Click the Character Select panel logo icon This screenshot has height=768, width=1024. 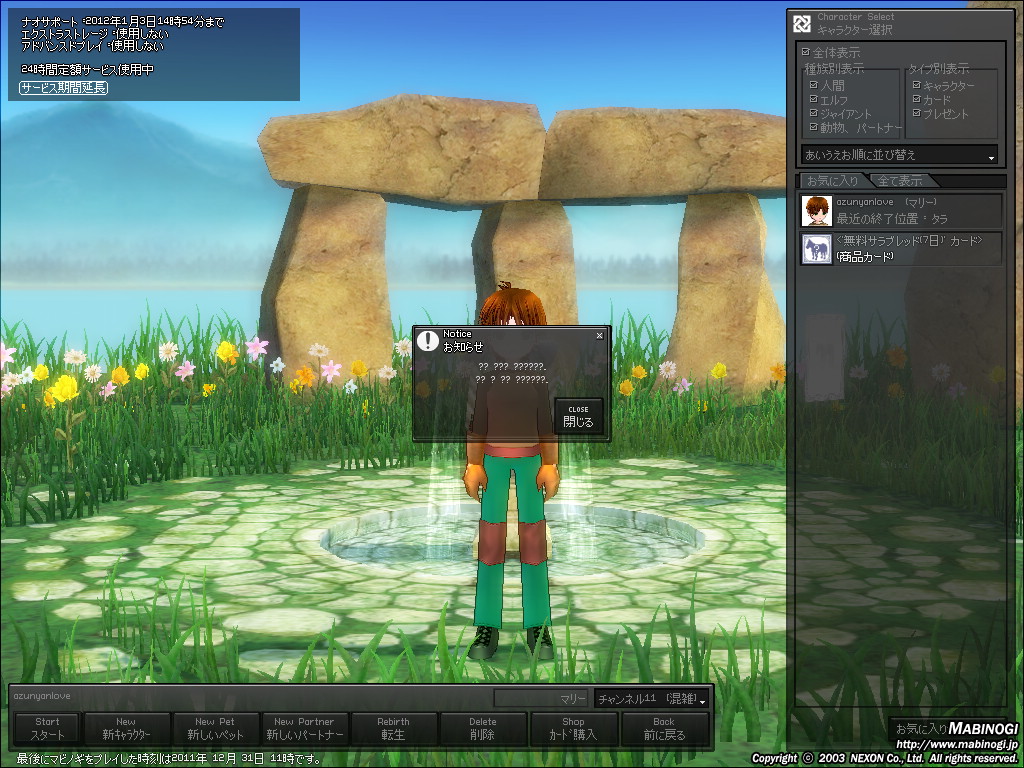click(x=802, y=24)
